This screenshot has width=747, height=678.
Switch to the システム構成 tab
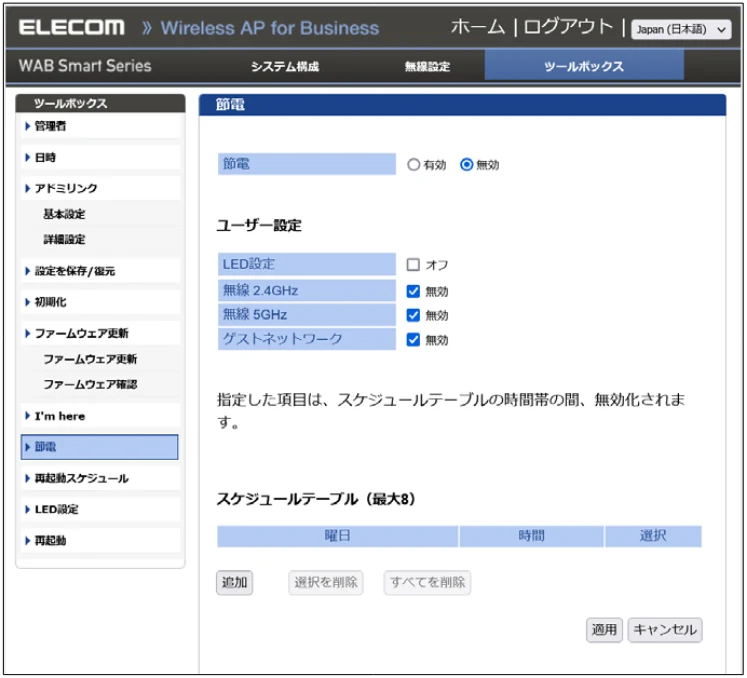[285, 66]
